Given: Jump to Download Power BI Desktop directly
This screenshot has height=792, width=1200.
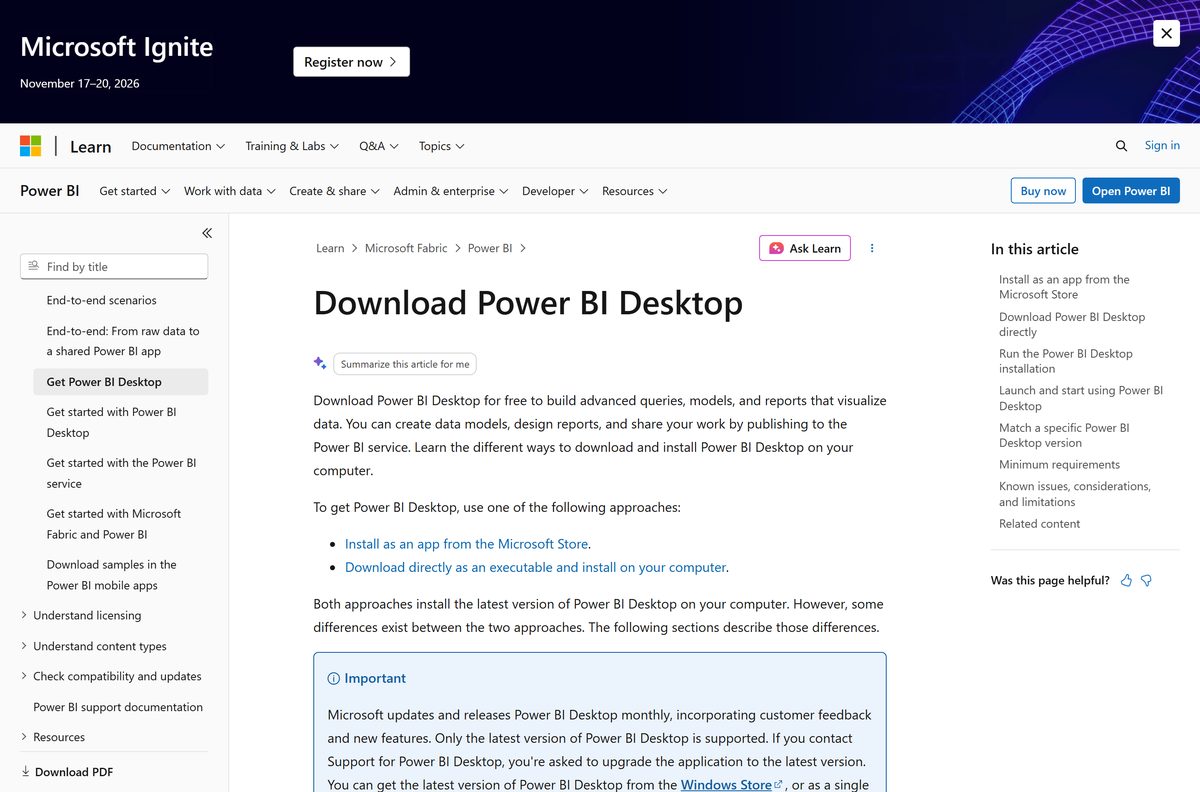Looking at the screenshot, I should coord(1072,324).
